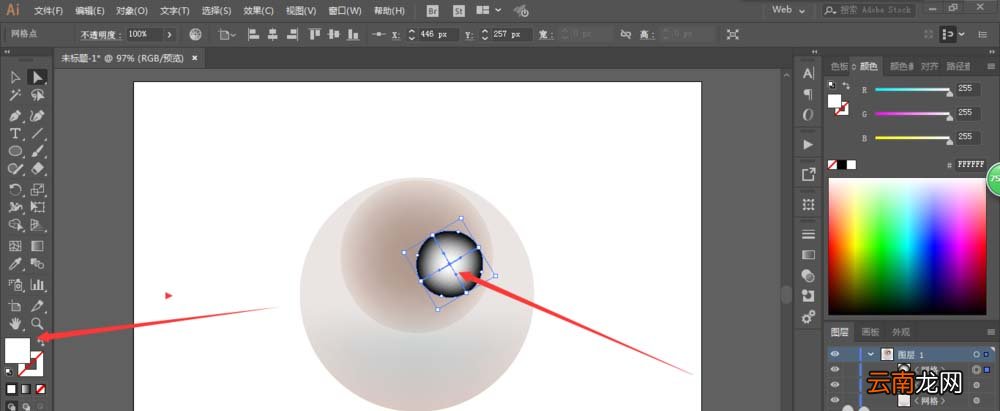Switch to the 外观 tab
Viewport: 1000px width, 411px height.
(901, 332)
